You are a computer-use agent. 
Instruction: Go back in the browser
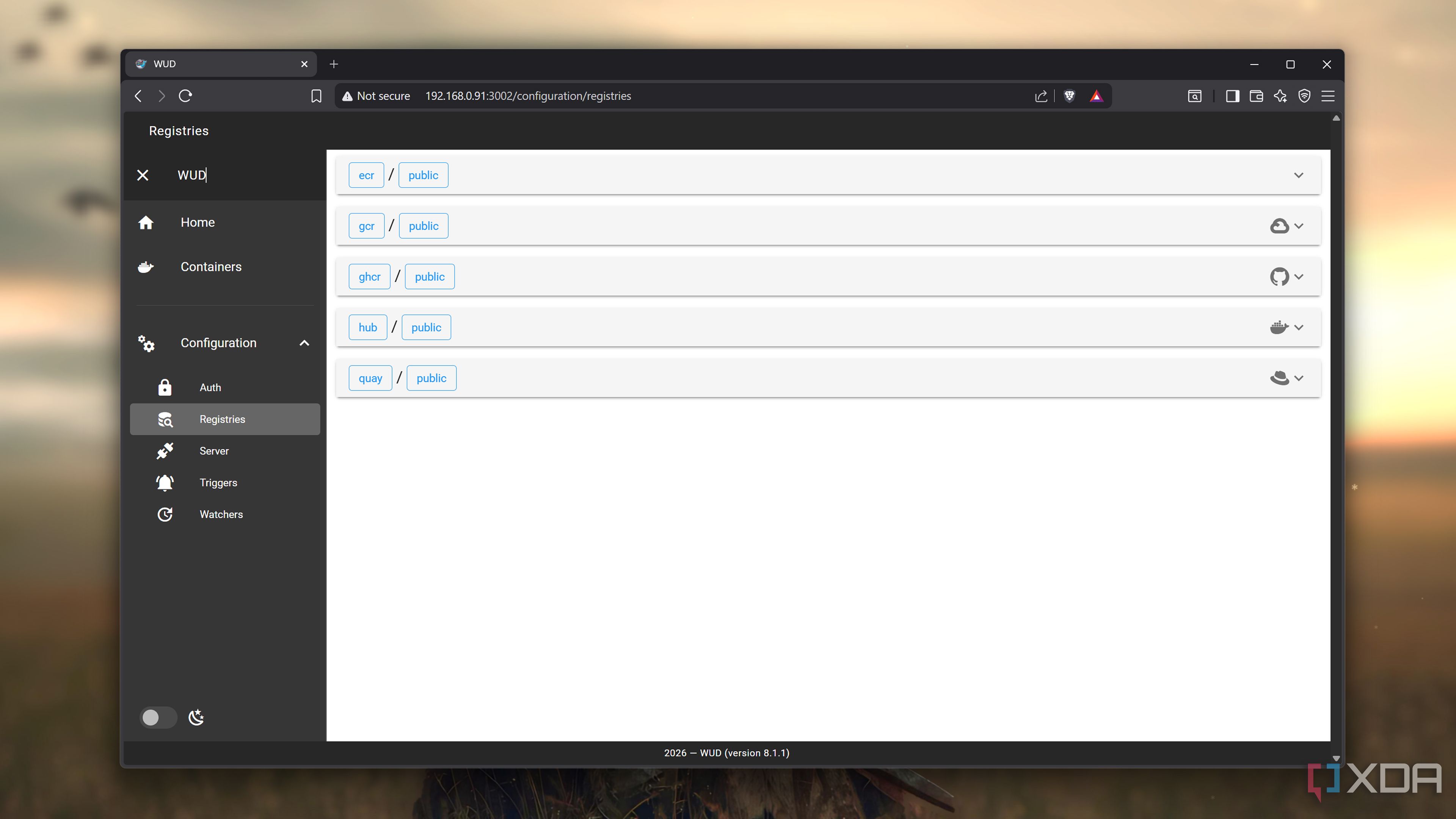click(x=138, y=96)
